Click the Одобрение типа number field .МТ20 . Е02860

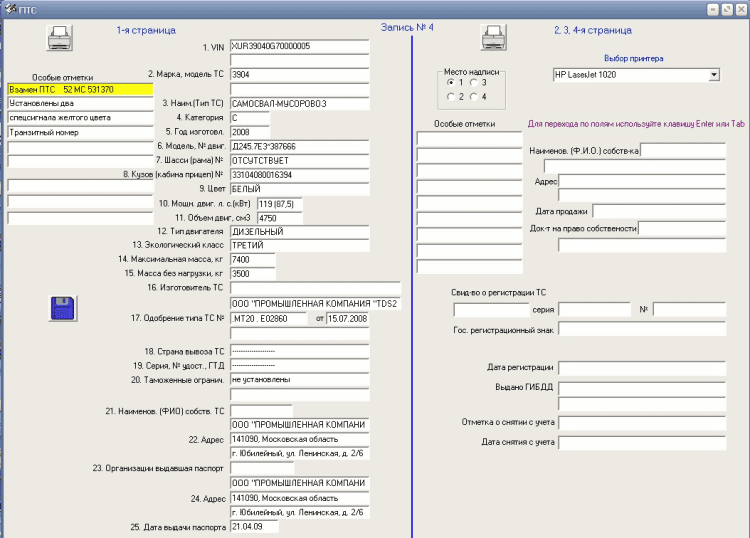pyautogui.click(x=268, y=318)
